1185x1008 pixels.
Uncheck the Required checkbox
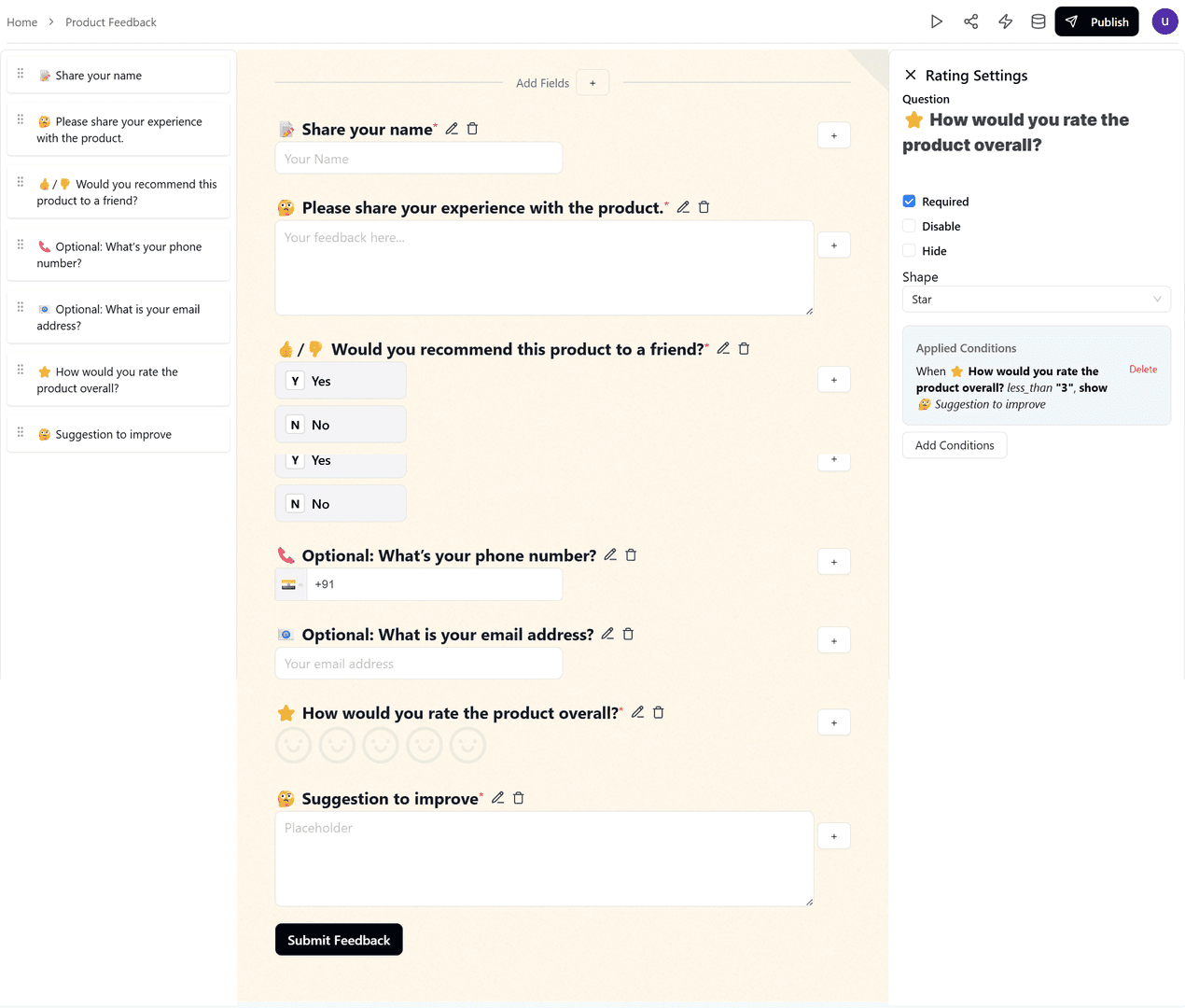tap(909, 202)
